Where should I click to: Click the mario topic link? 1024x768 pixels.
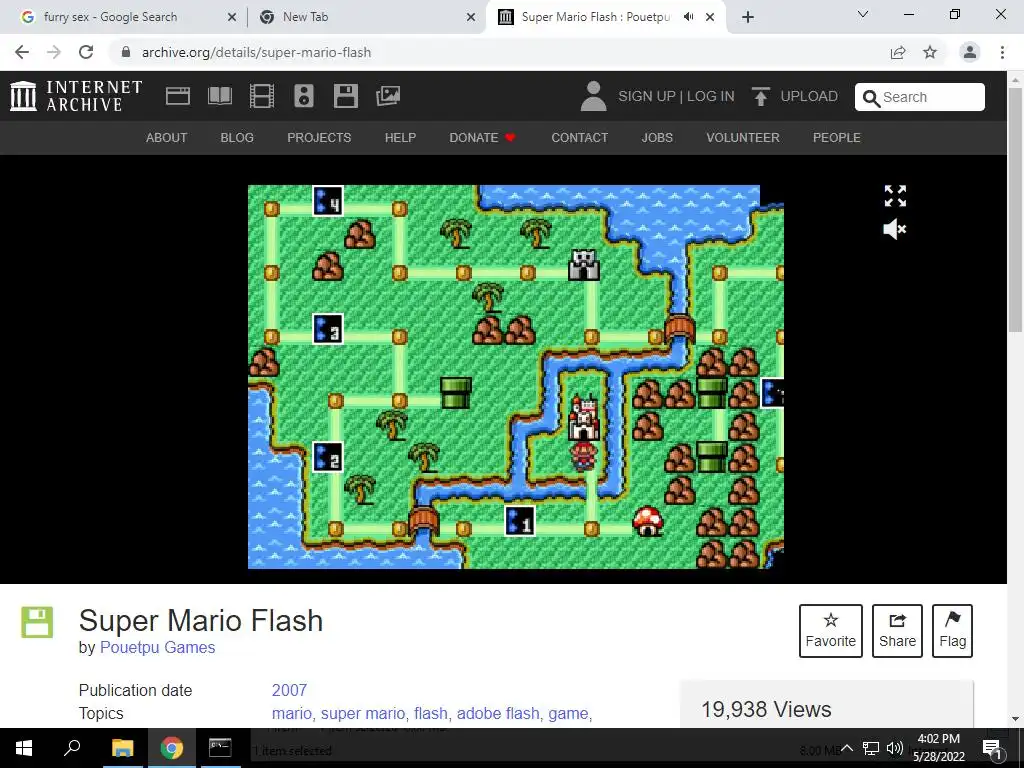pos(291,713)
